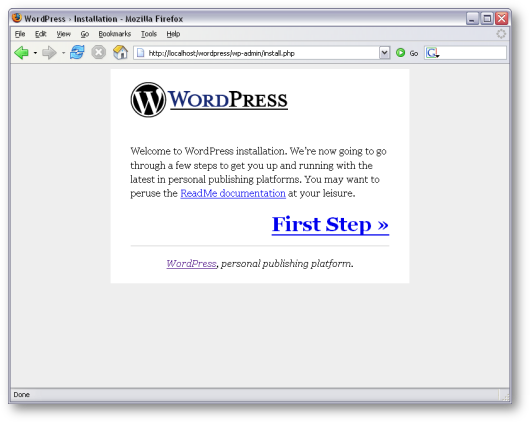
Task: Click the Done status bar text
Action: (x=22, y=395)
